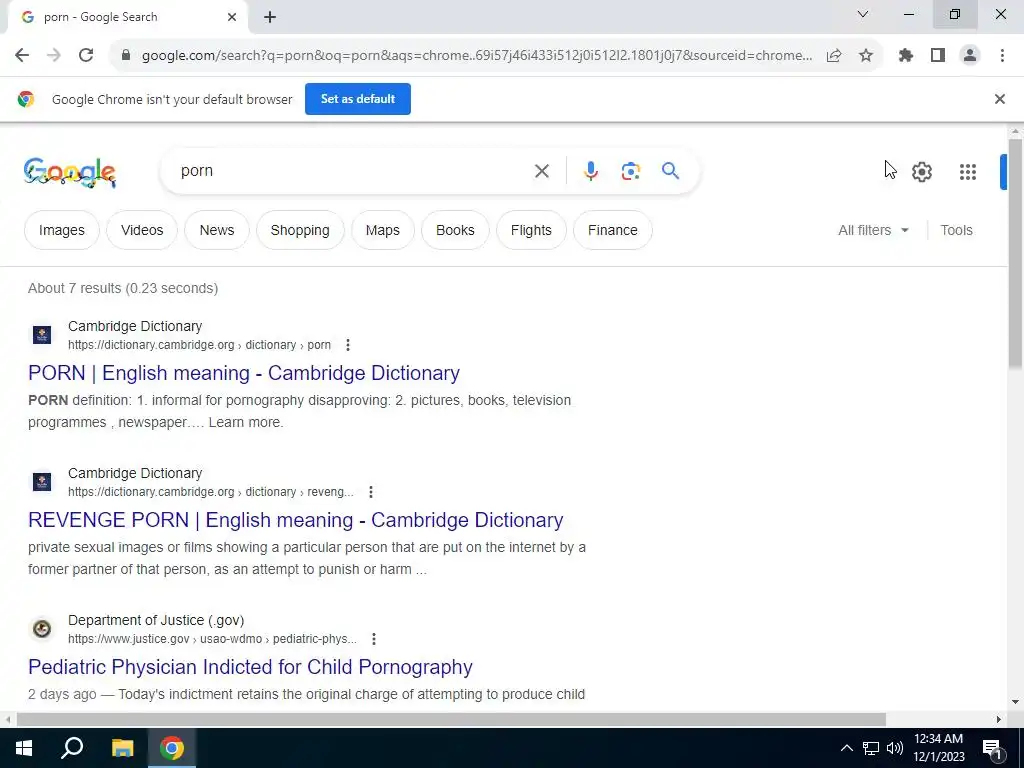Click the vertical scrollbar thumb

[x=1015, y=255]
